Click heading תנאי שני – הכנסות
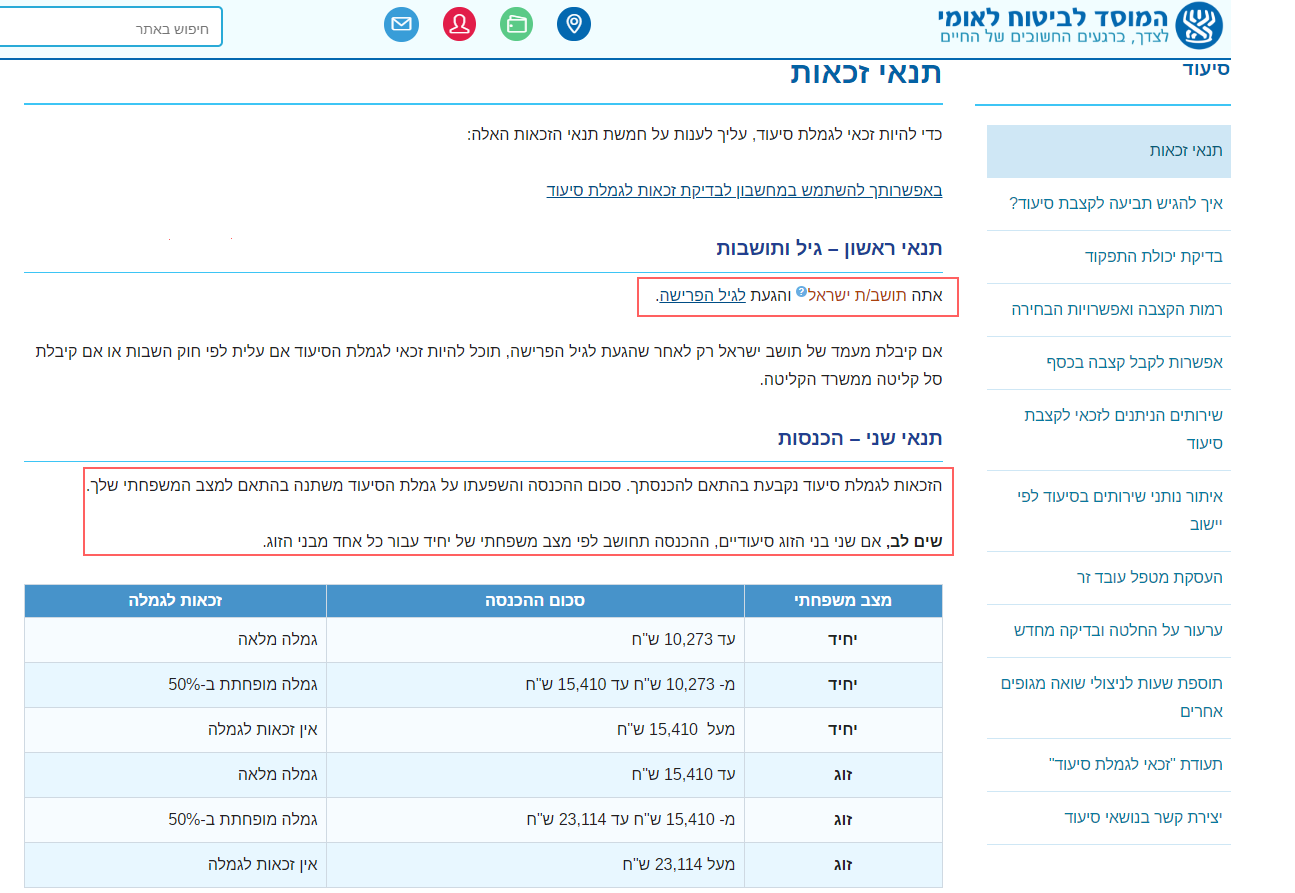1295x893 pixels. 860,438
